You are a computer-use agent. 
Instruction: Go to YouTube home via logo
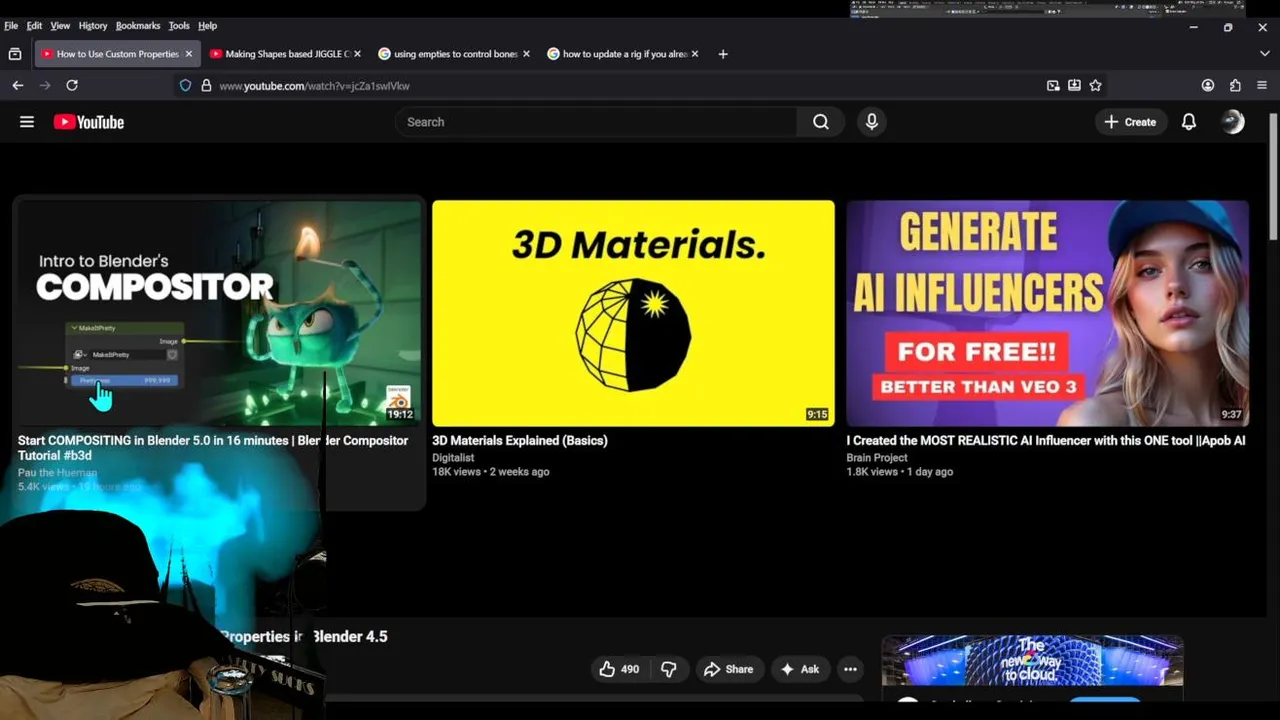coord(89,122)
